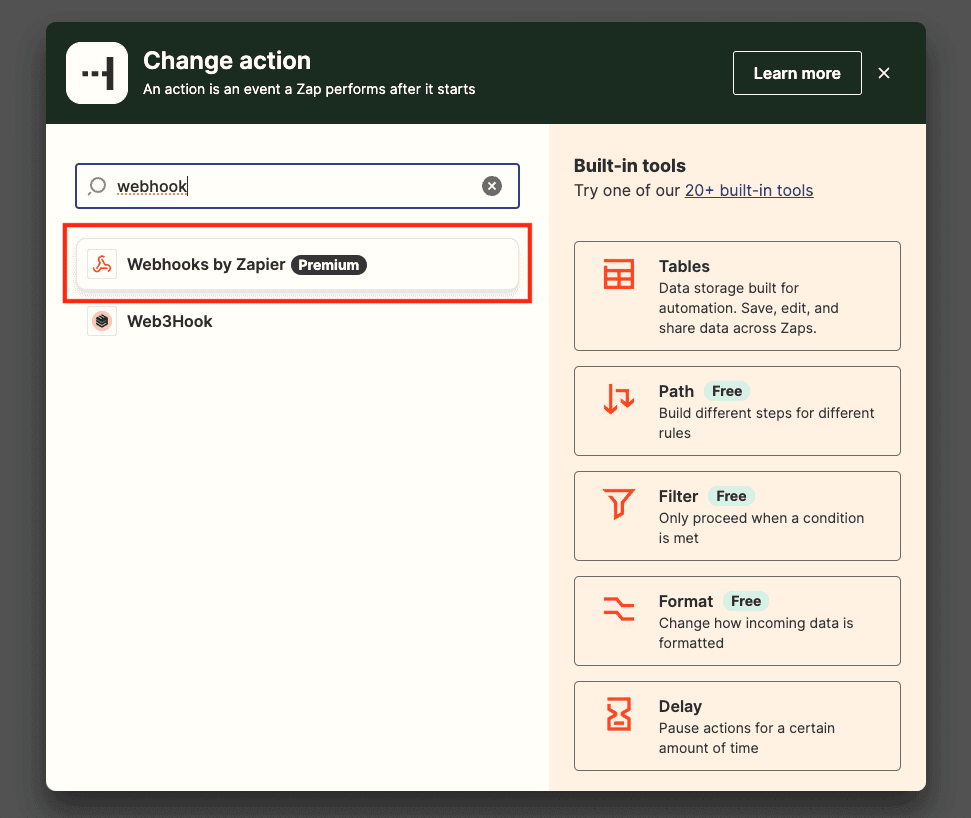971x818 pixels.
Task: Click into the webhook search field
Action: (297, 186)
